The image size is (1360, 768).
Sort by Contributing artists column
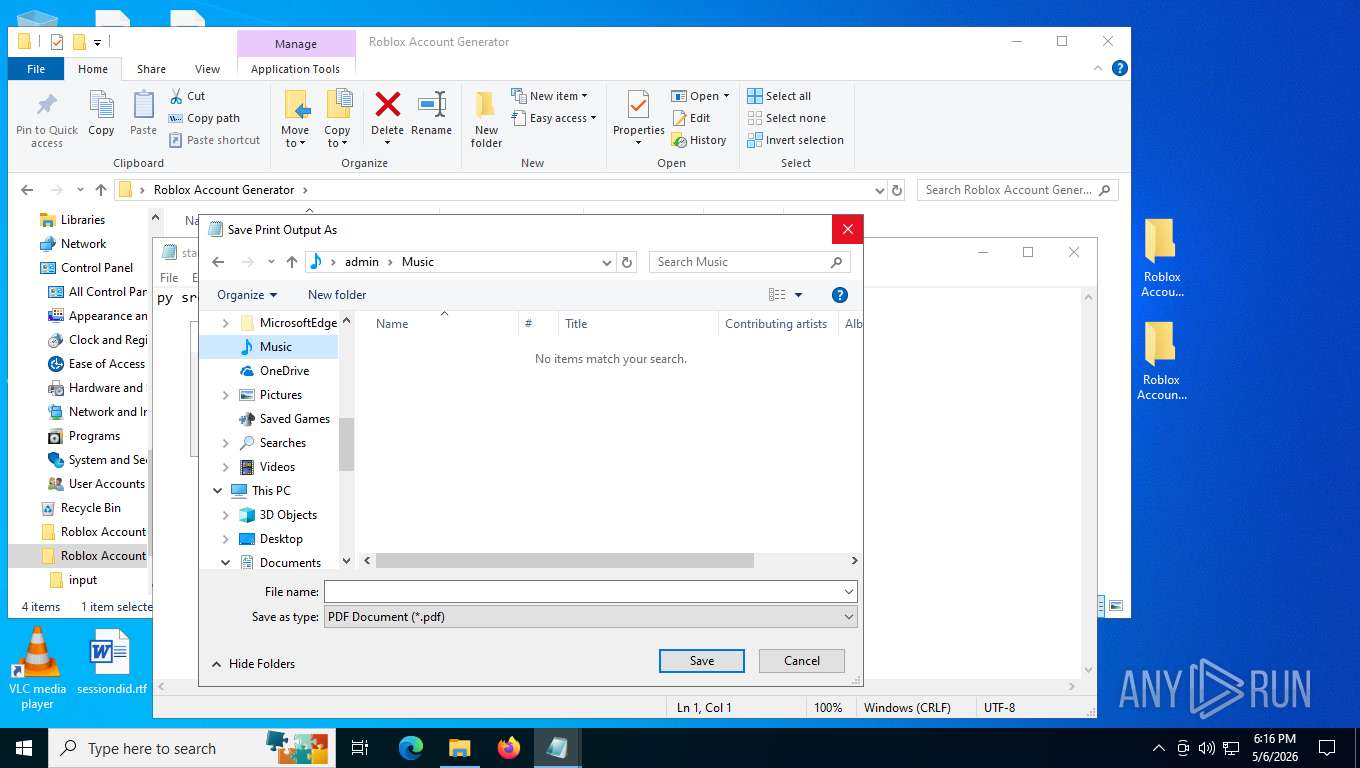[x=777, y=324]
